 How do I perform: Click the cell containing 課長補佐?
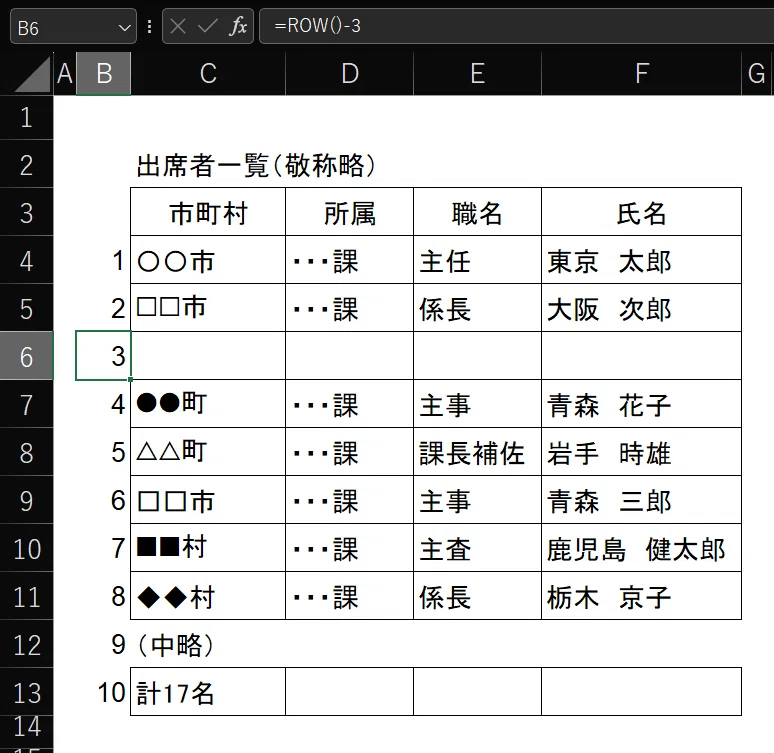pyautogui.click(x=477, y=452)
